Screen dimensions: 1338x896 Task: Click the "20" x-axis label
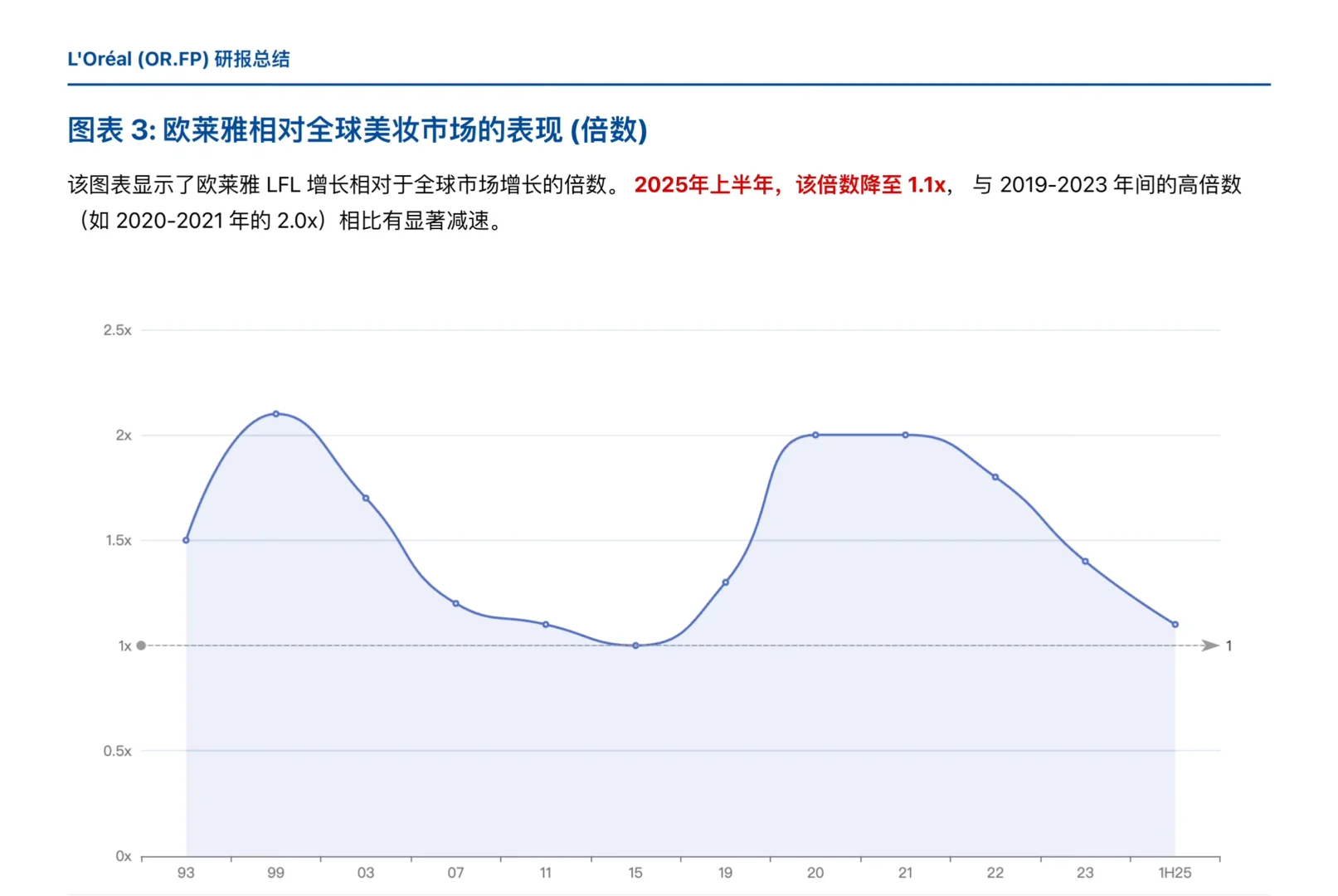(x=815, y=873)
